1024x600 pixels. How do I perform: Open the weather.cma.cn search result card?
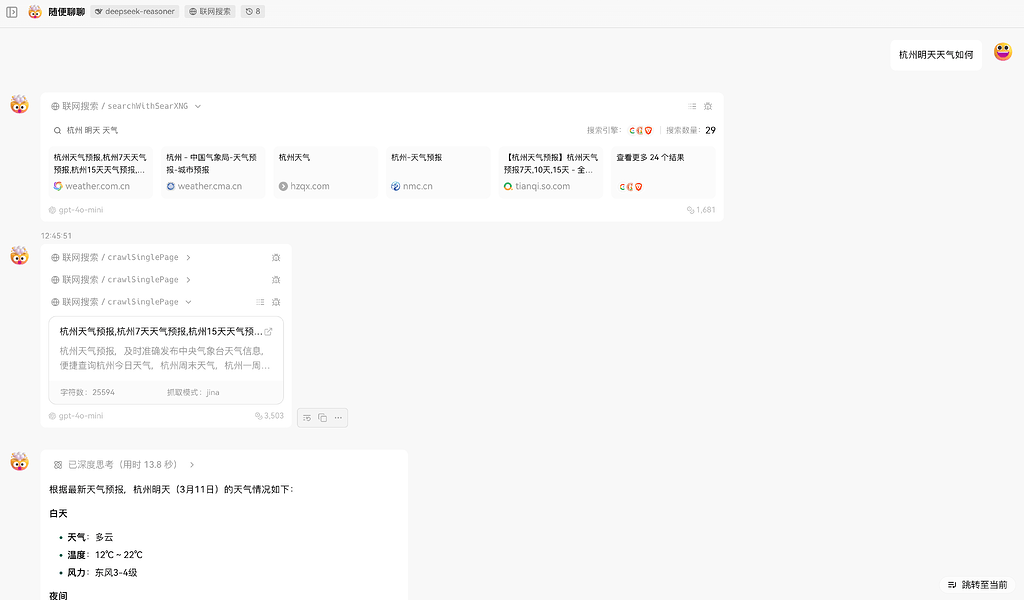(213, 172)
